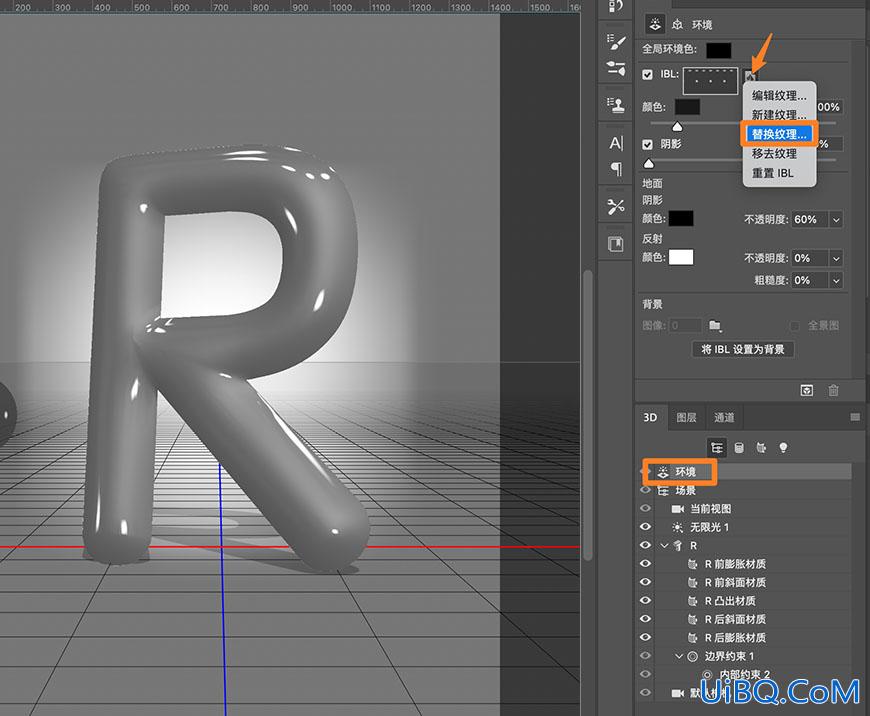The image size is (870, 716).
Task: Select the 当前视图 row
Action: pos(745,509)
